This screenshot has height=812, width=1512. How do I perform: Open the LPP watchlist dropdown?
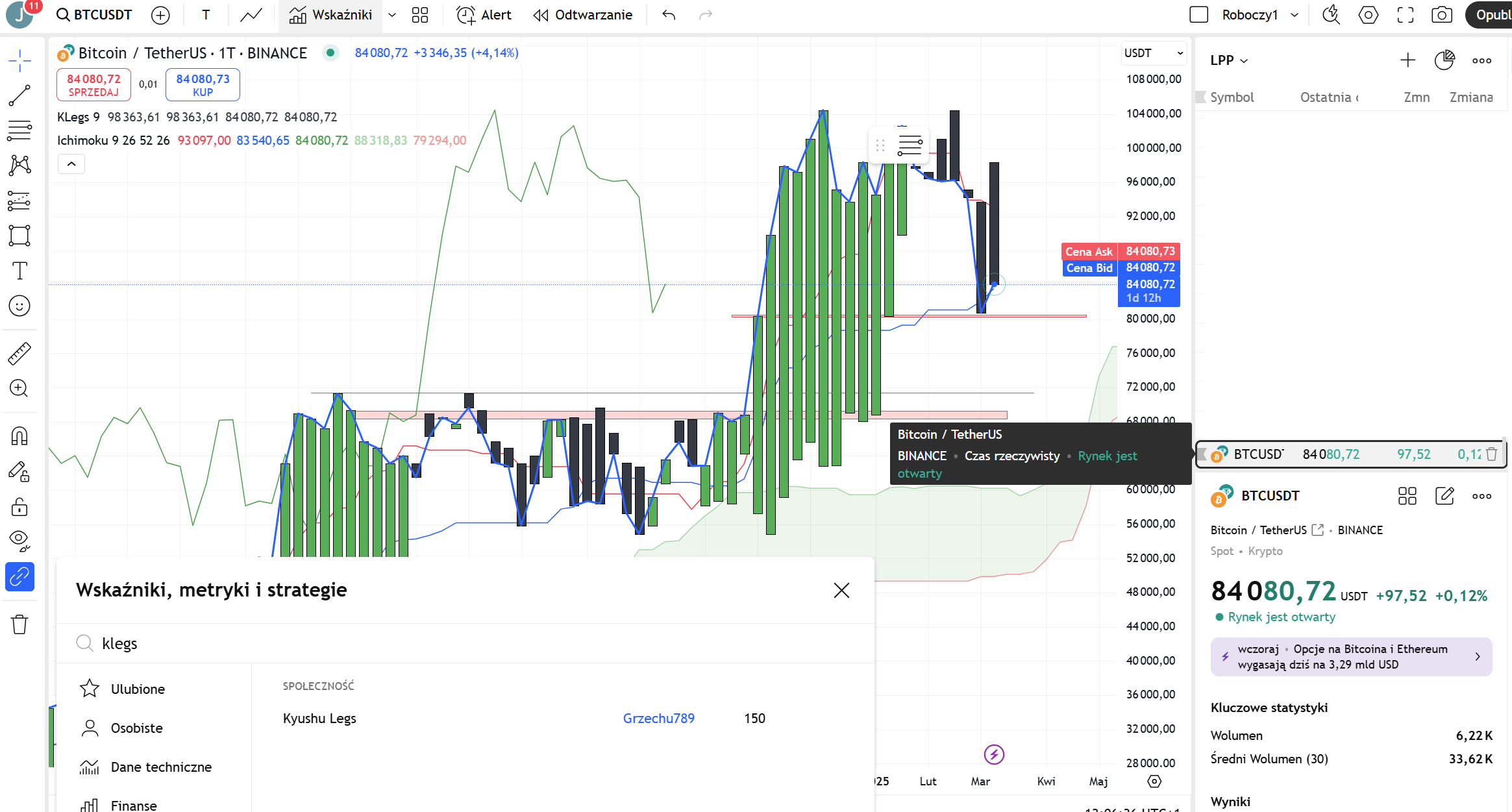tap(1229, 60)
